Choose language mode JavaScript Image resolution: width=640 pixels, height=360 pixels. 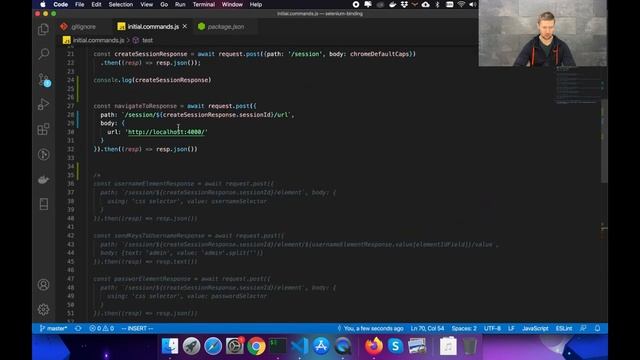click(x=535, y=328)
